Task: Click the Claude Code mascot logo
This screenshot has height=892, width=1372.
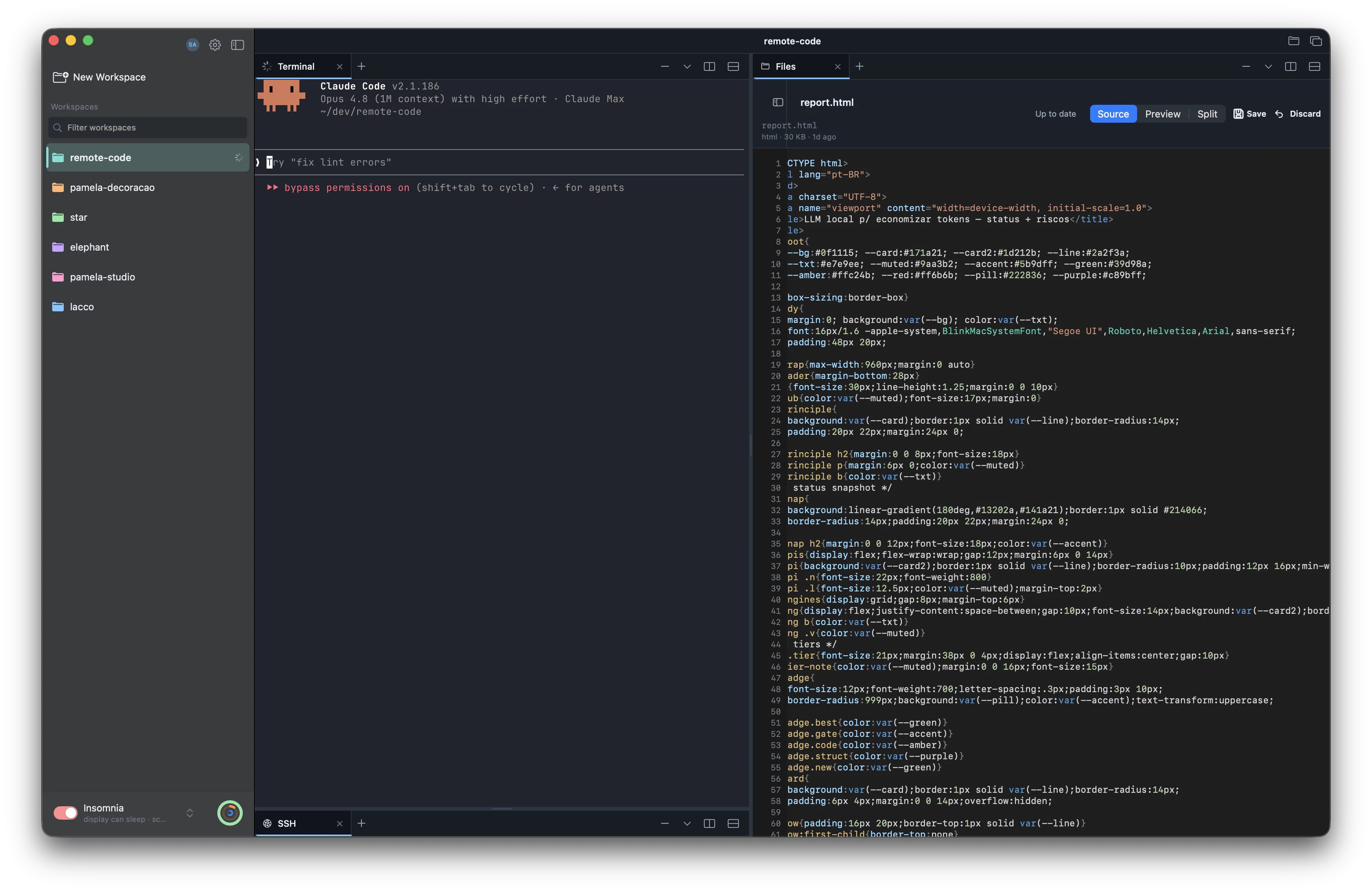Action: (x=281, y=96)
